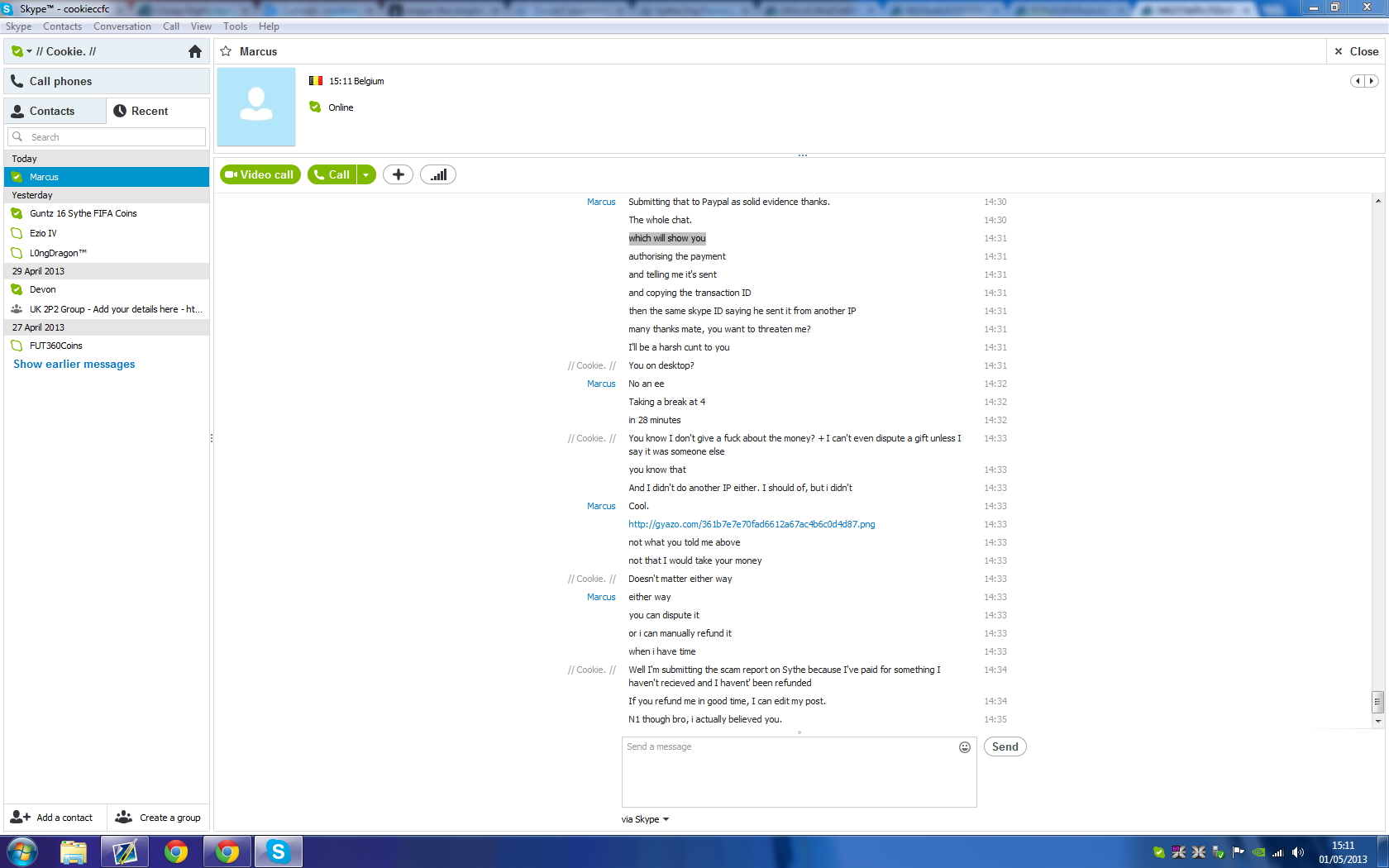
Task: Open the Ezio IV conversation
Action: tap(107, 233)
